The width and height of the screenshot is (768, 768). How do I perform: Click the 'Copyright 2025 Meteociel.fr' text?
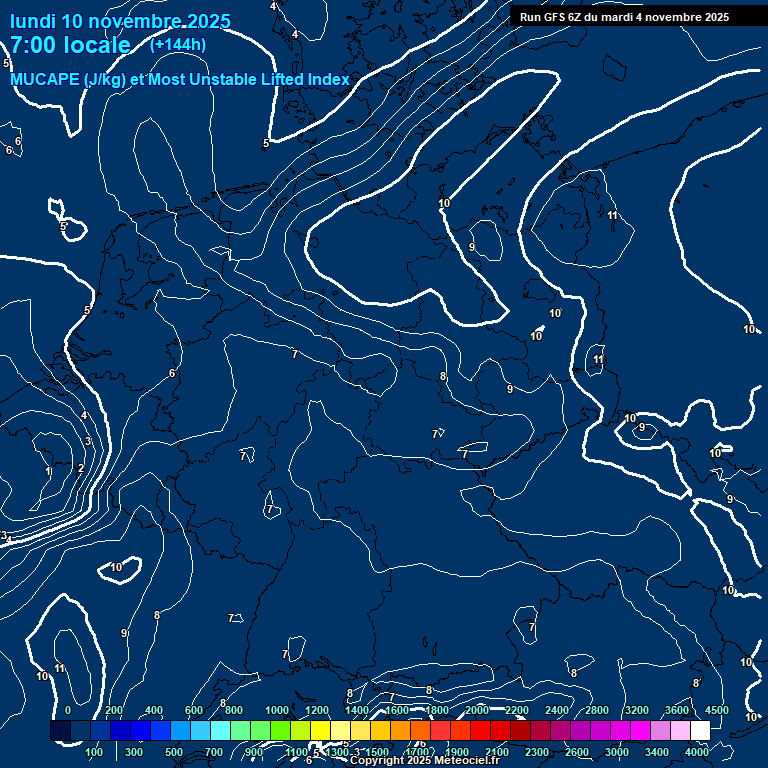[x=425, y=760]
